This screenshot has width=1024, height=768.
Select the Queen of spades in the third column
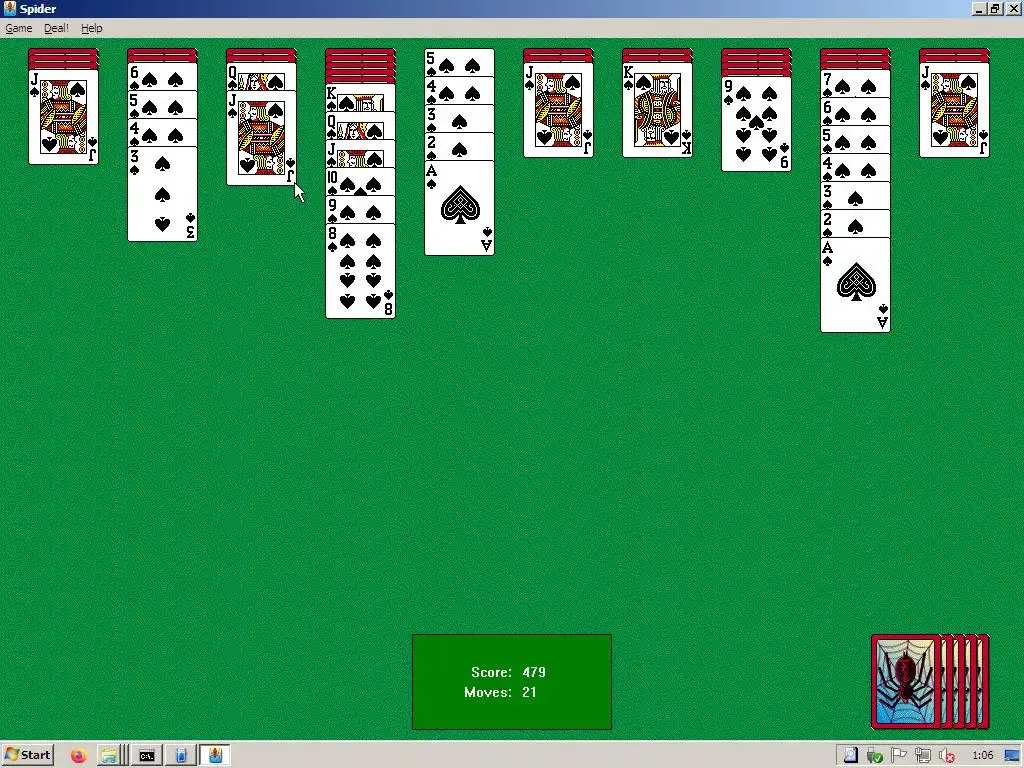tap(261, 77)
